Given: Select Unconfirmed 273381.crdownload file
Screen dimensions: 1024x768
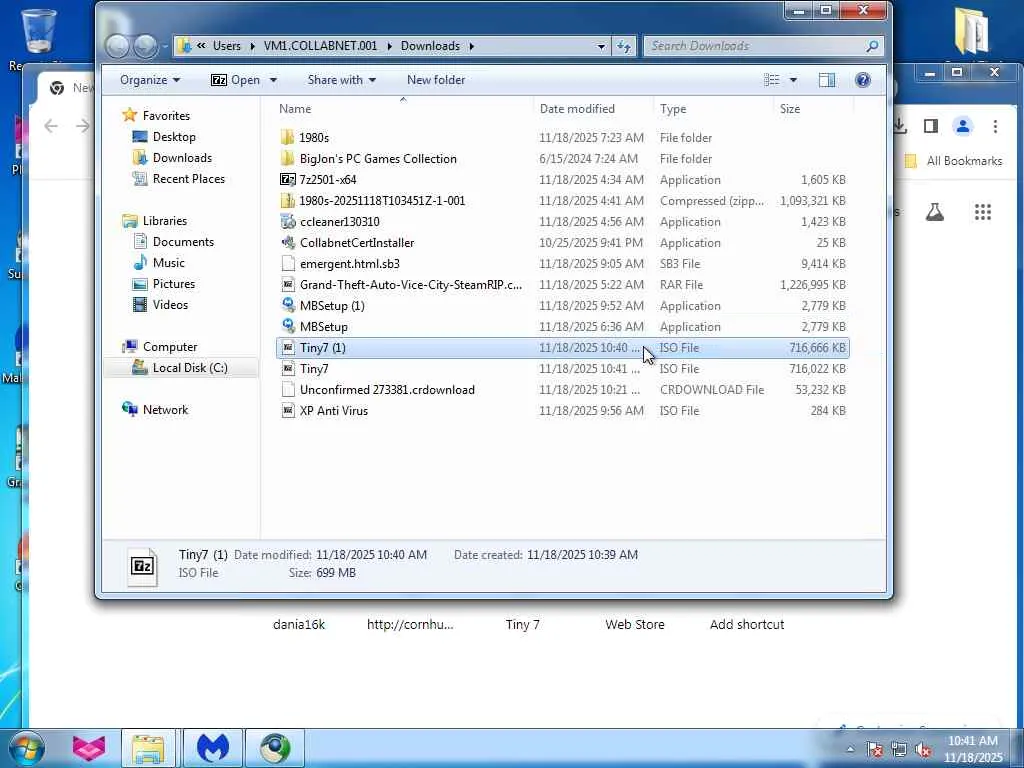Looking at the screenshot, I should (562, 389).
